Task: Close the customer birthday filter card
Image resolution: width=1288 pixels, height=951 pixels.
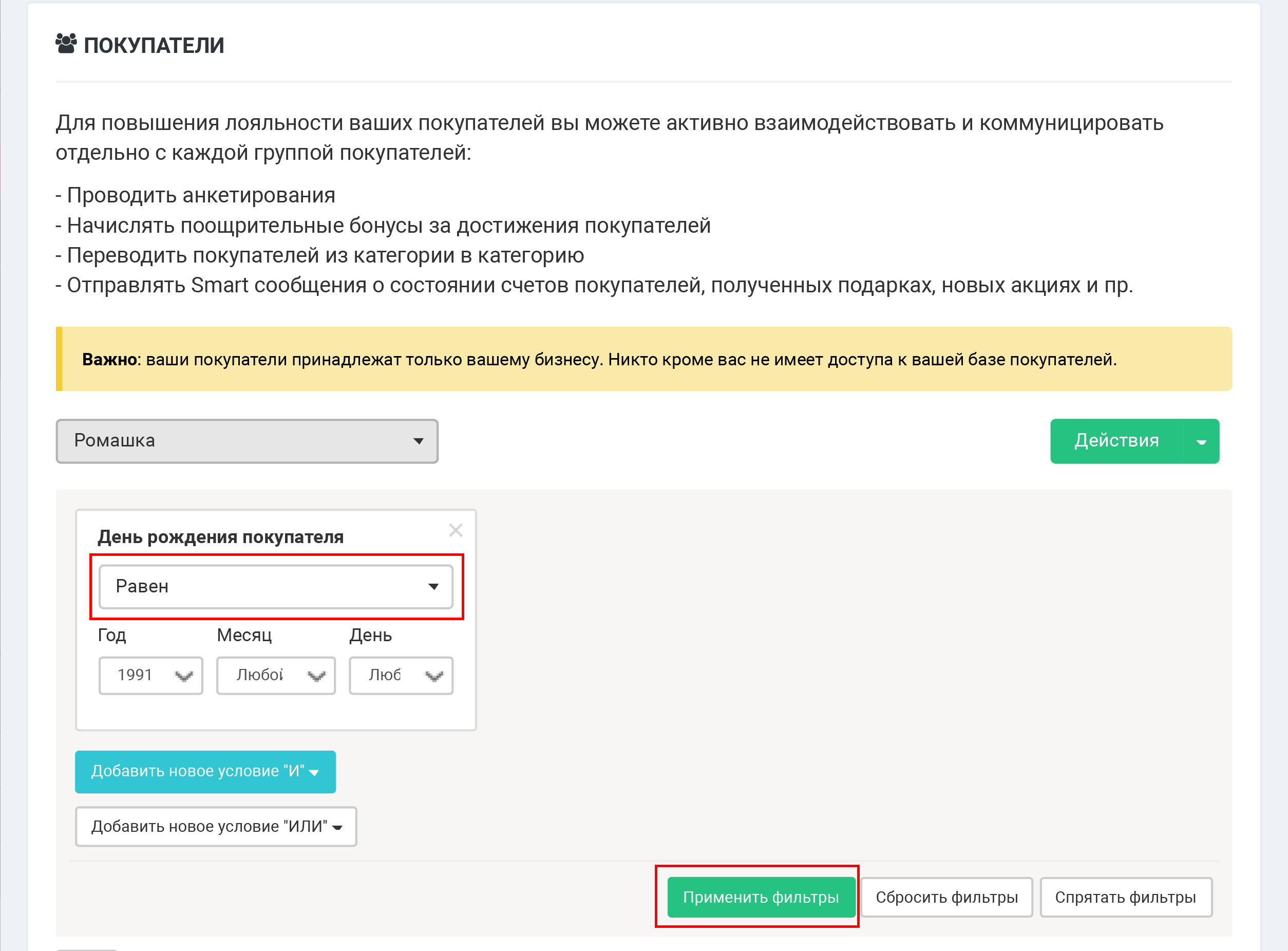Action: (456, 530)
